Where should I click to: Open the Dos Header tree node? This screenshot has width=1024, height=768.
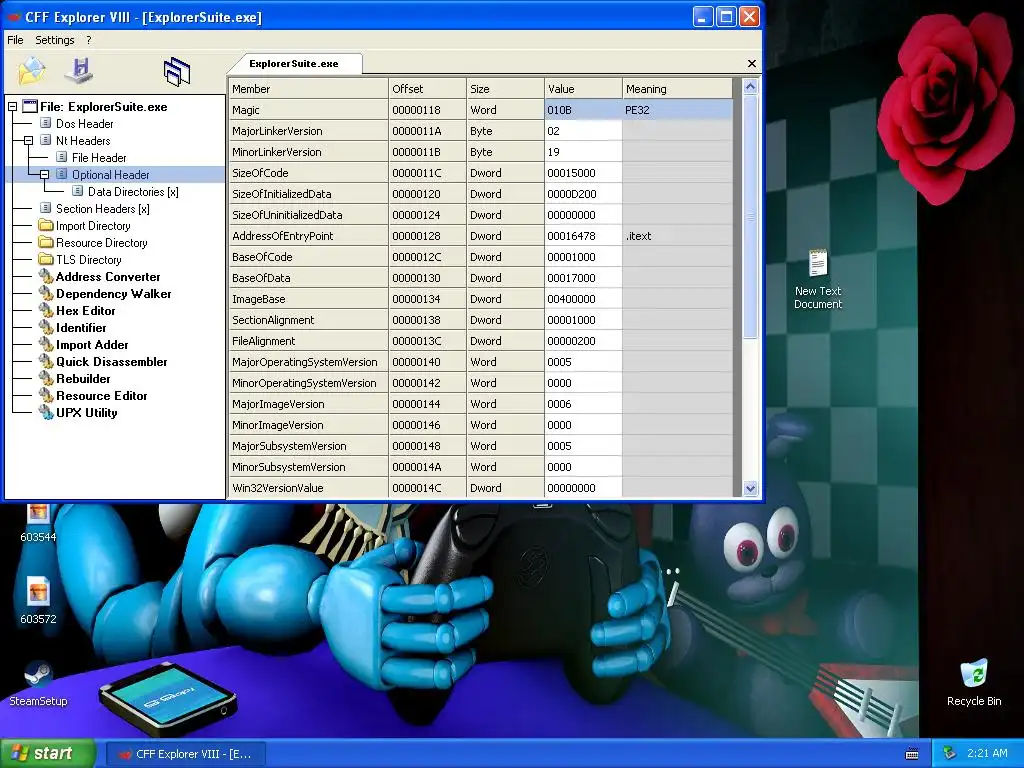84,123
